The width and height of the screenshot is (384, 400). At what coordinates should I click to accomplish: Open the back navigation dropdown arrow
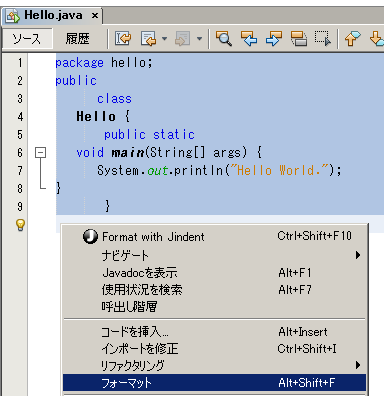pyautogui.click(x=164, y=39)
